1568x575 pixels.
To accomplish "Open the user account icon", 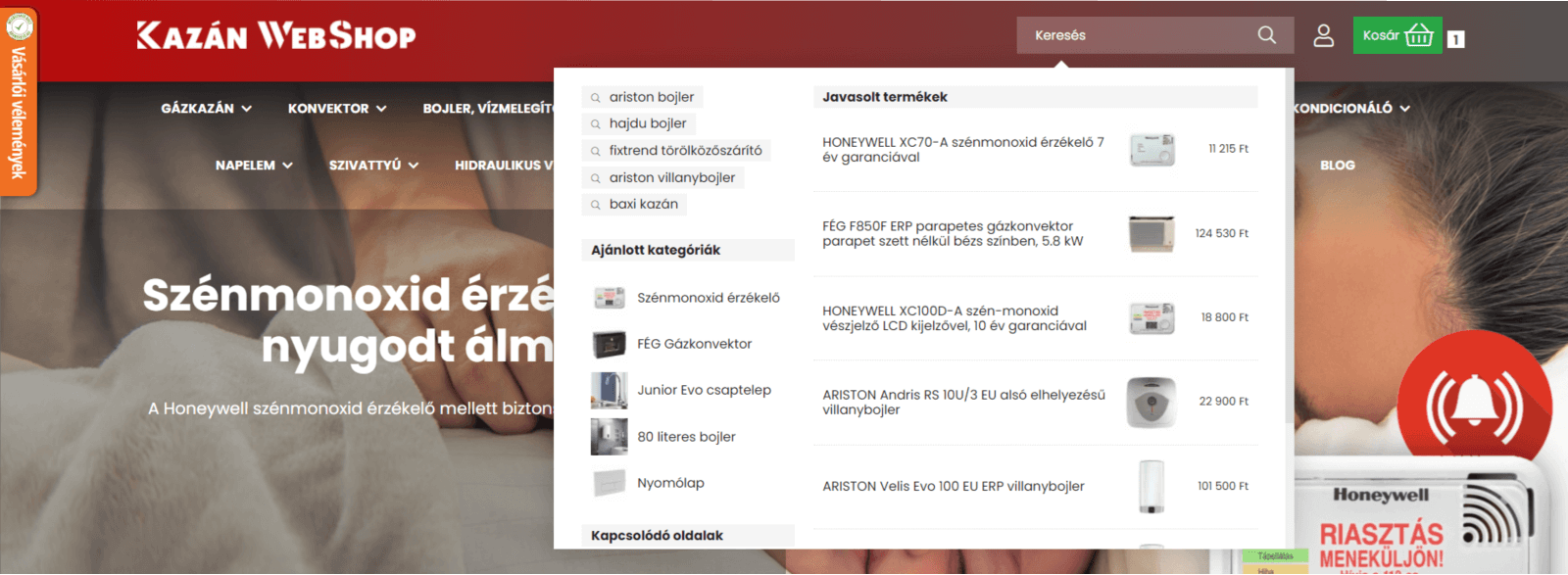I will point(1324,35).
